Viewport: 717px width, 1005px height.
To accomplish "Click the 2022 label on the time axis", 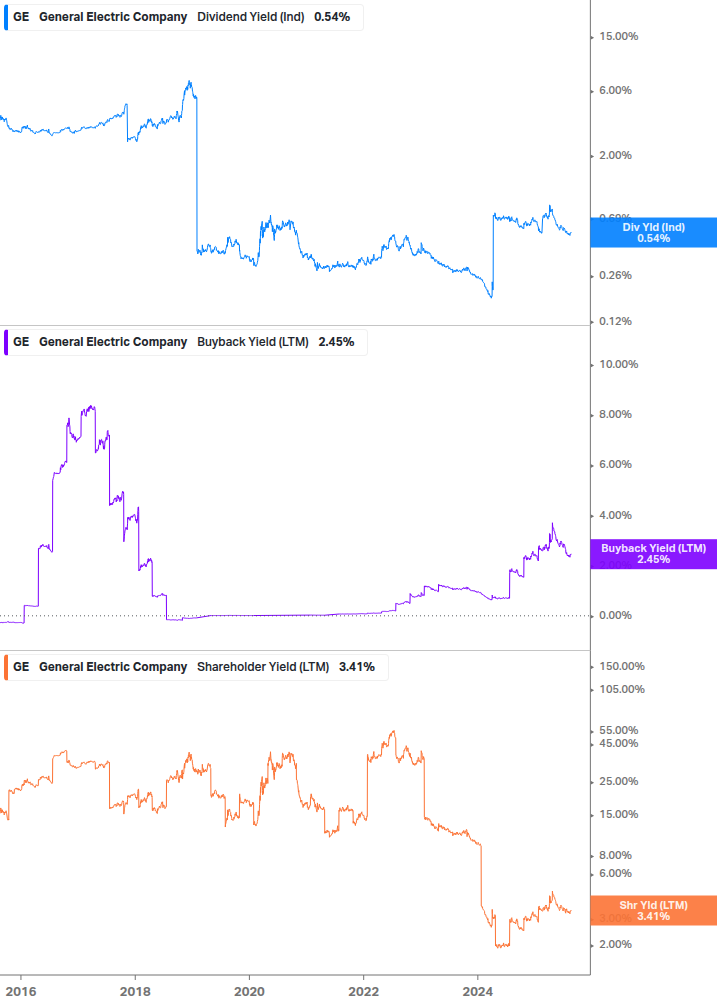I will (x=363, y=992).
